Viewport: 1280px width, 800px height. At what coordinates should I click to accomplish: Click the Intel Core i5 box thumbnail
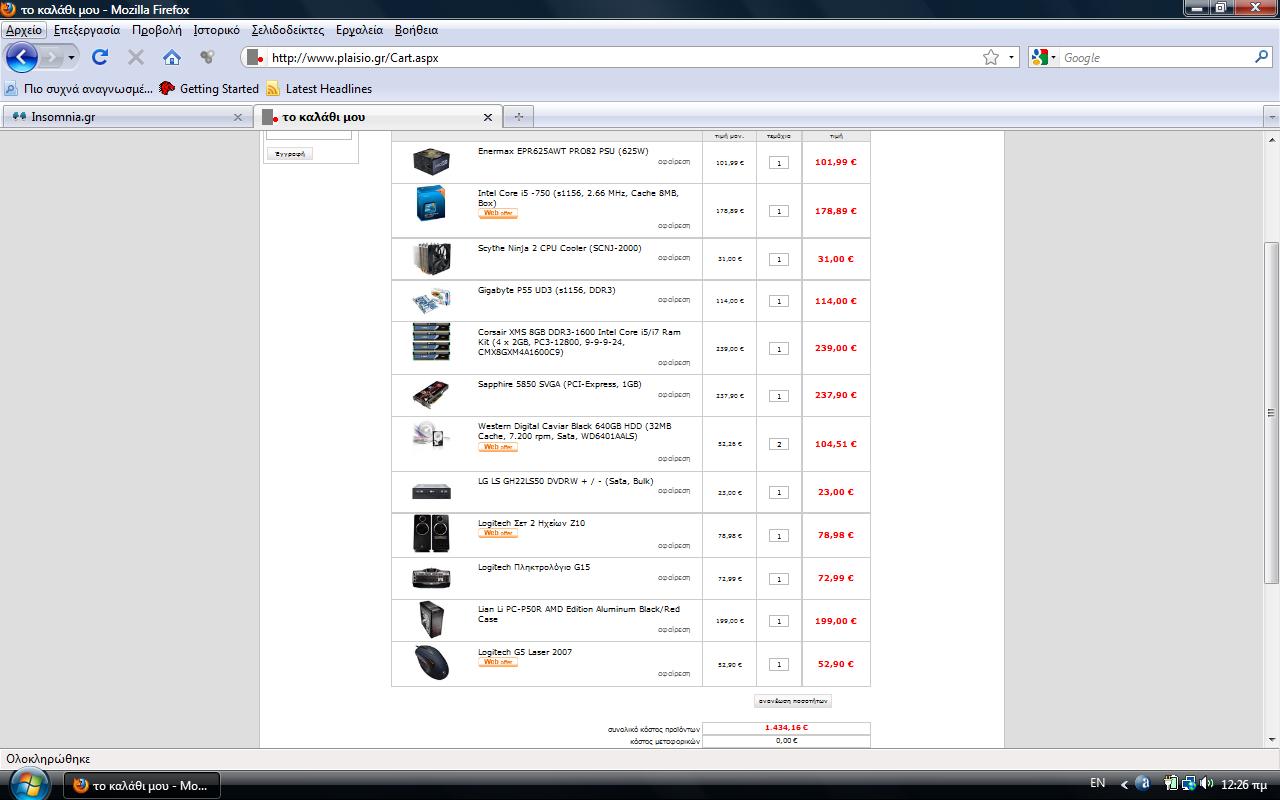tap(431, 204)
